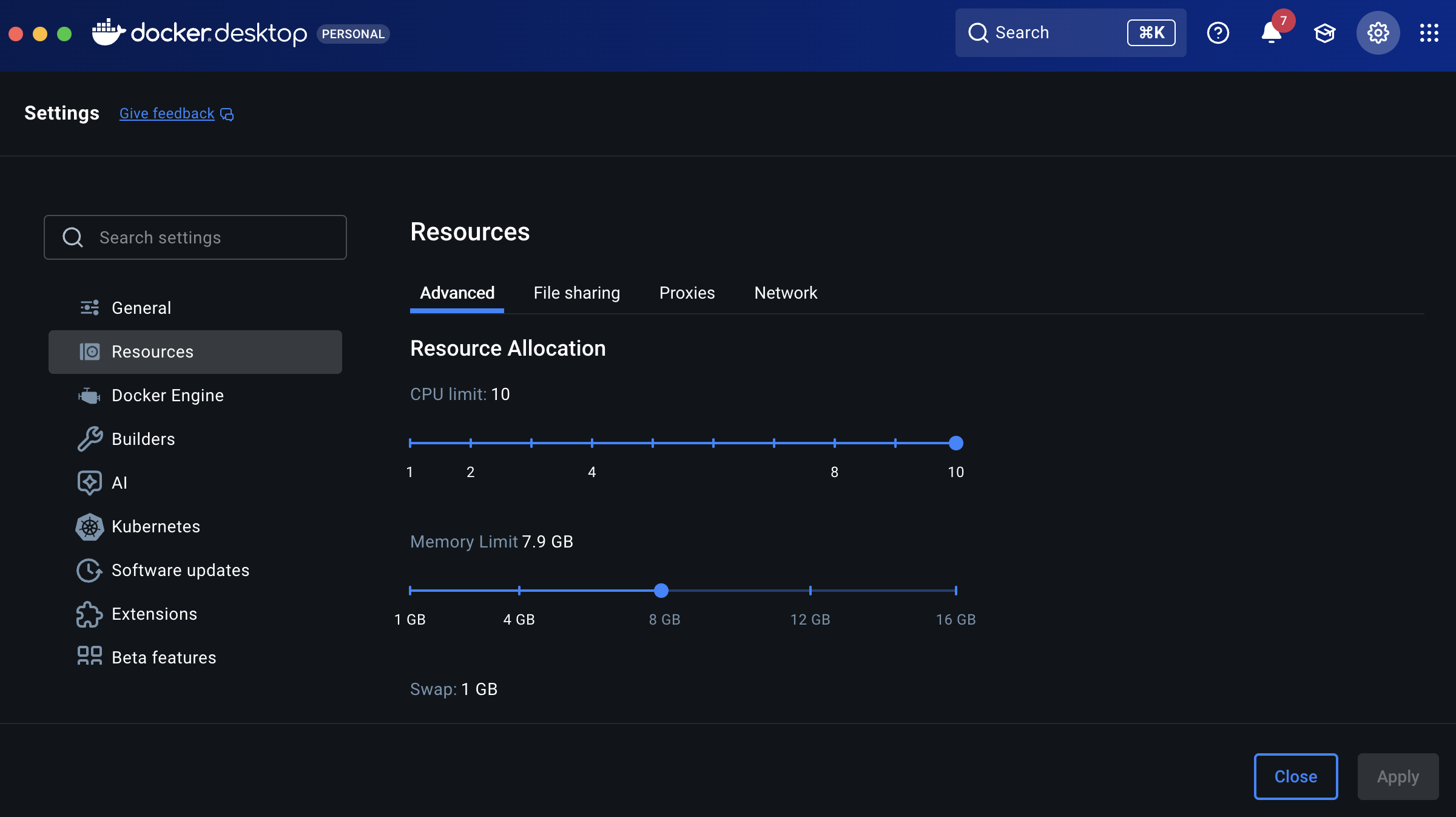
Task: Click the Give feedback link
Action: pyautogui.click(x=167, y=114)
